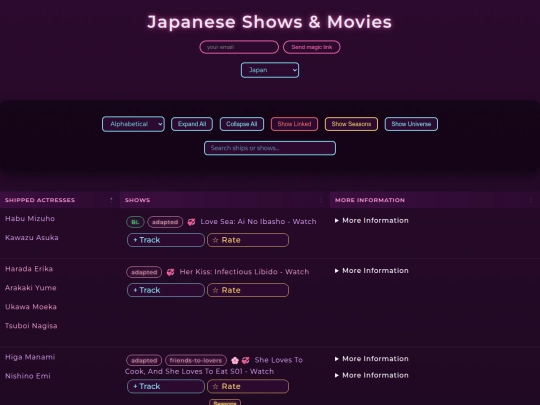Toggle Show Seasons
The width and height of the screenshot is (540, 405).
351,124
